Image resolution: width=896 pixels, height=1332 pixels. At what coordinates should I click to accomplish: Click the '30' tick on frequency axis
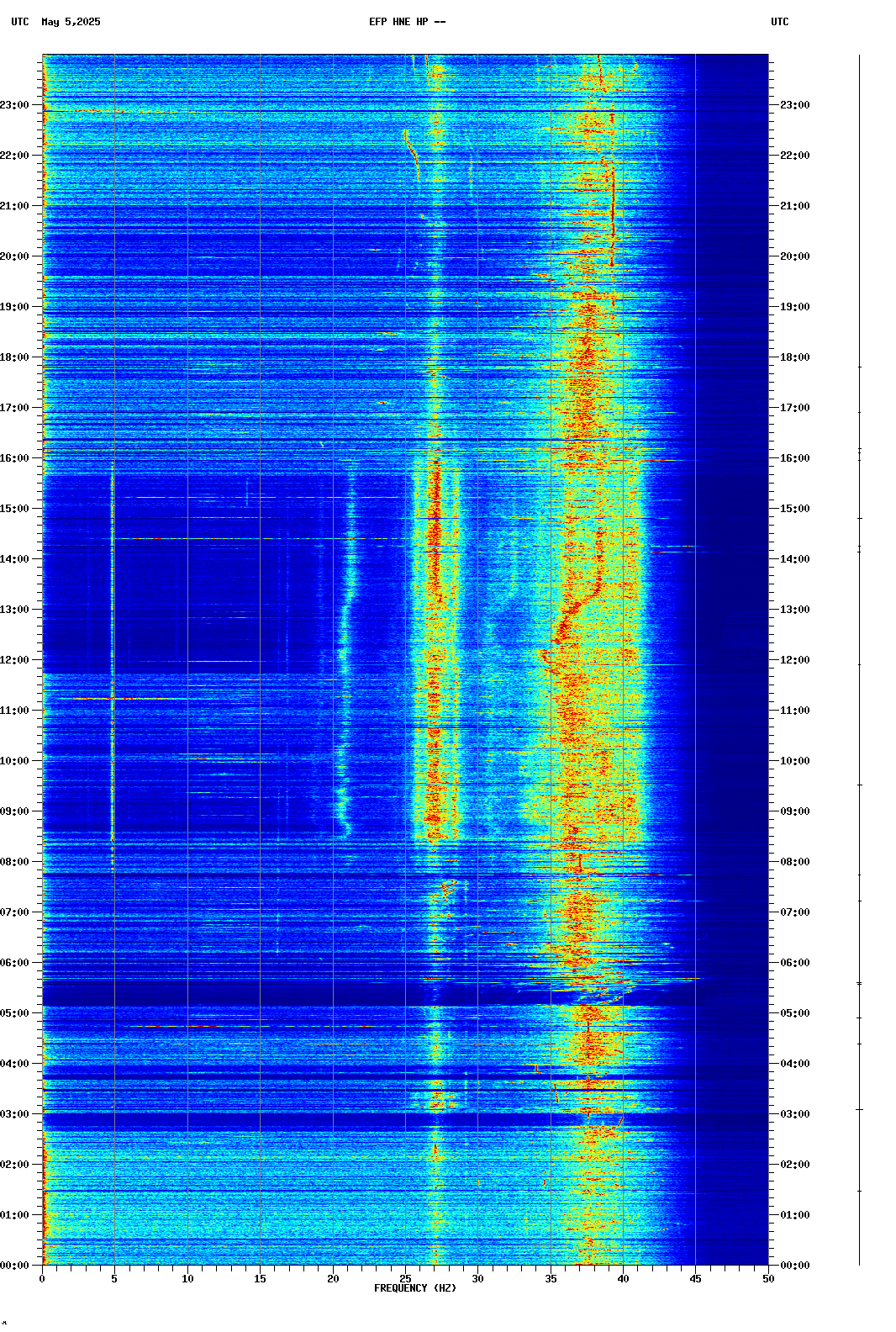point(477,1279)
